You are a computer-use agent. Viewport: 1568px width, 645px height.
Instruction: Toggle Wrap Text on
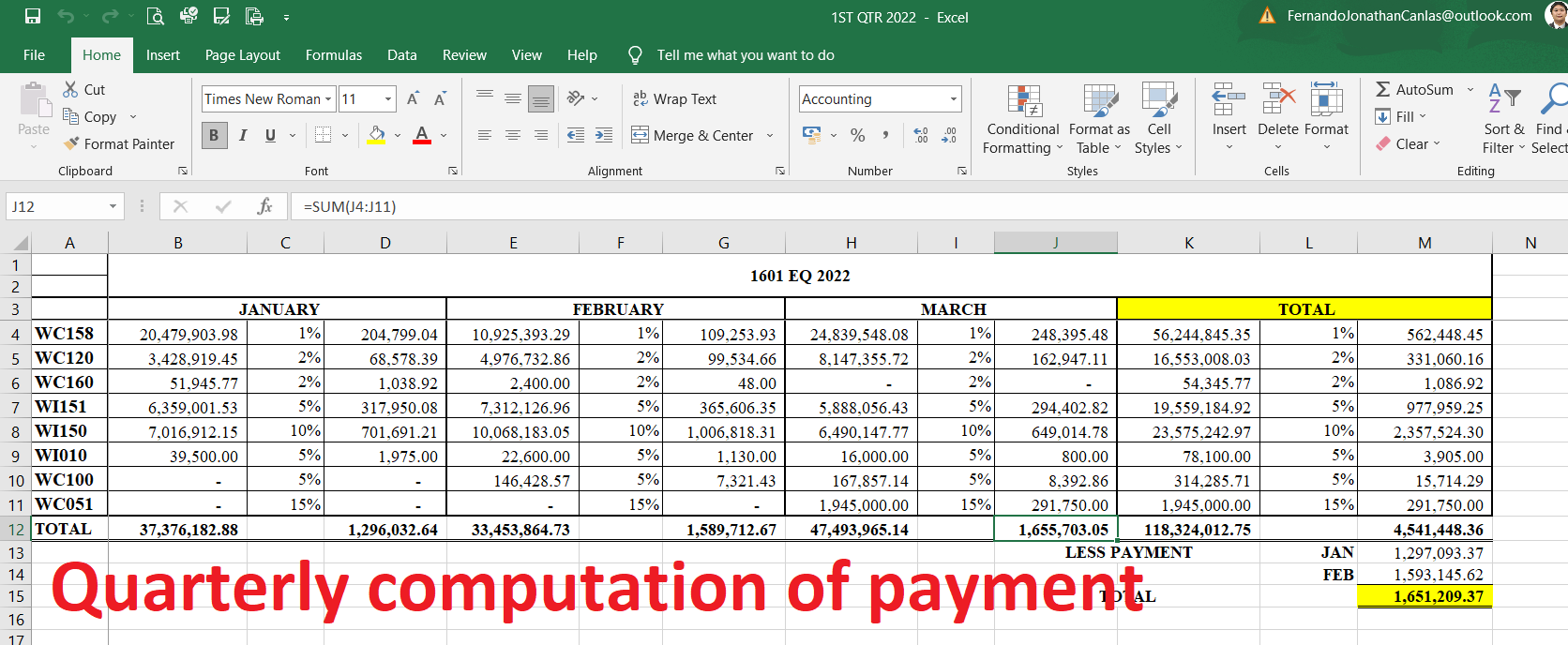pyautogui.click(x=674, y=98)
